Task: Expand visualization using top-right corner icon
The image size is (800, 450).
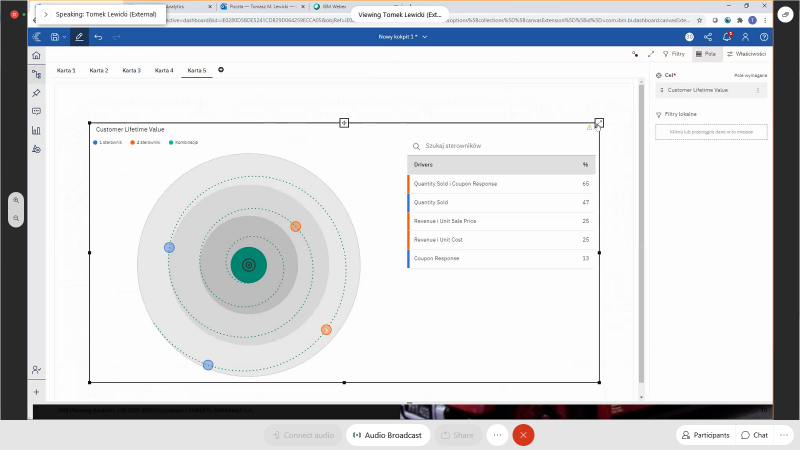Action: [x=599, y=123]
